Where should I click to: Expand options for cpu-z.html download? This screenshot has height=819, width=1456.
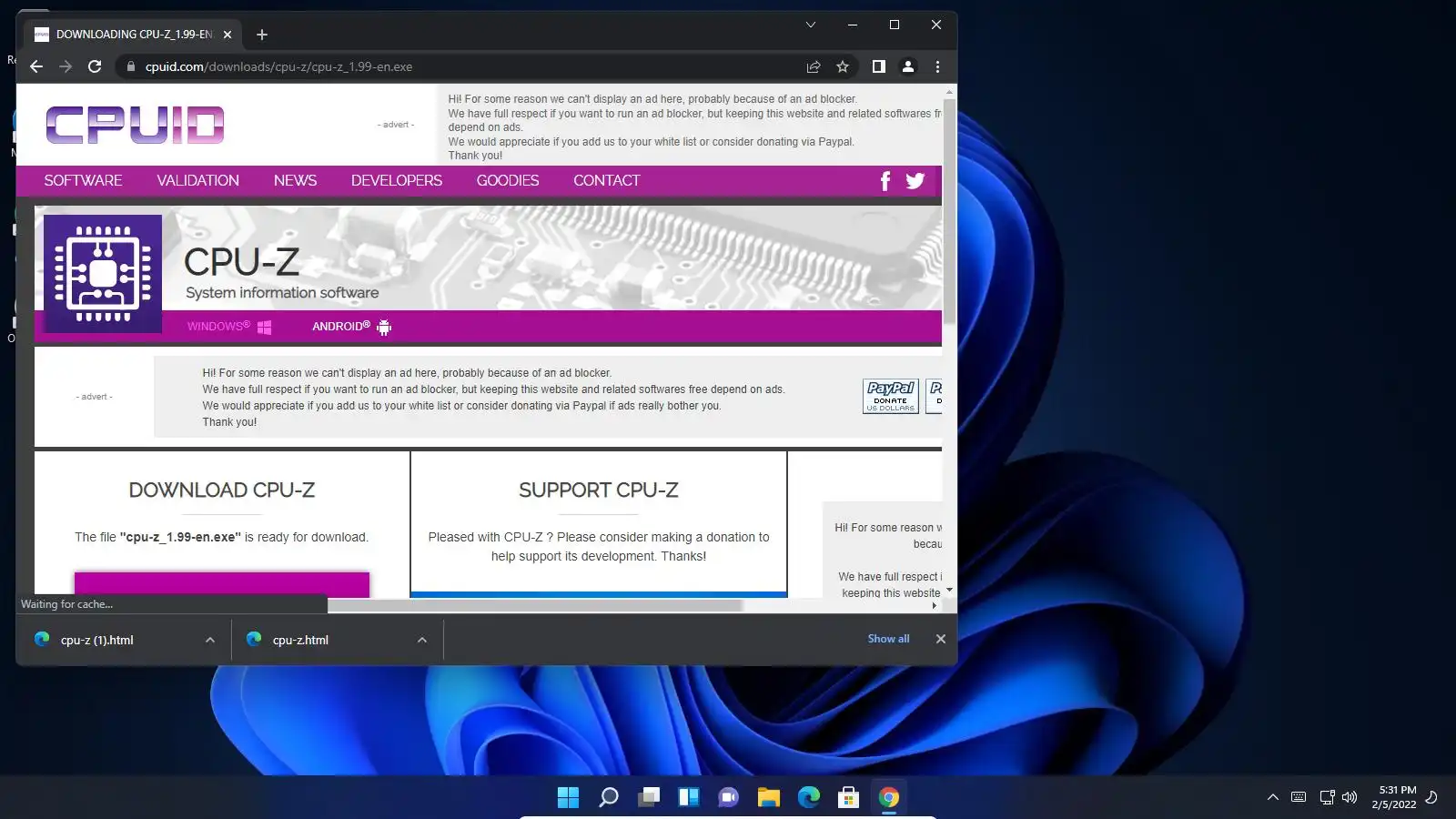tap(422, 640)
